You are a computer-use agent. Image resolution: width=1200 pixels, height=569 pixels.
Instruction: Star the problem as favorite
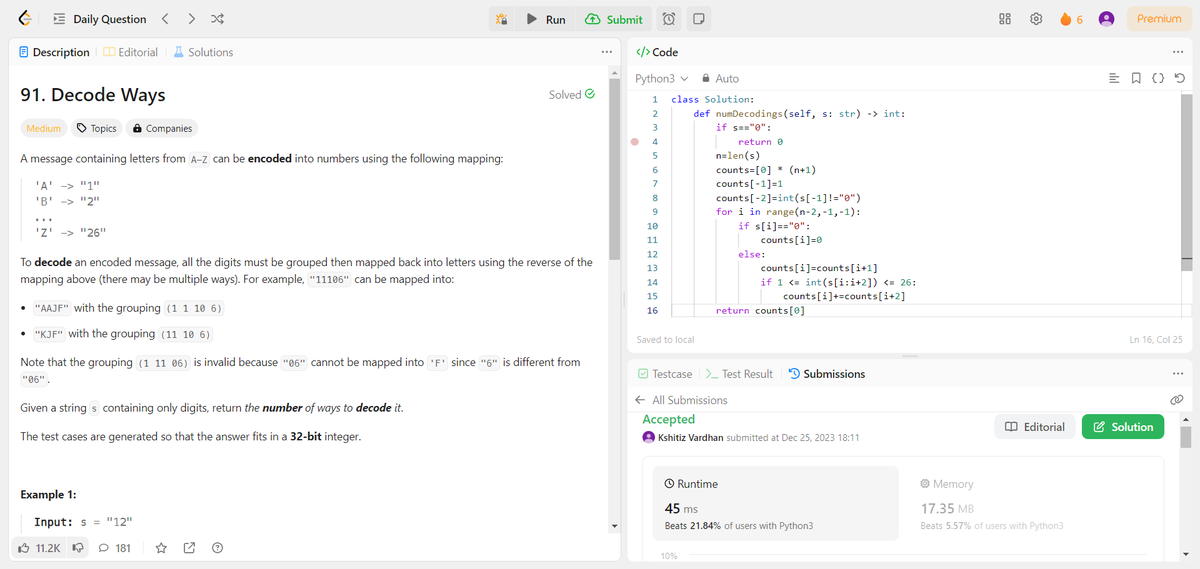(x=163, y=548)
